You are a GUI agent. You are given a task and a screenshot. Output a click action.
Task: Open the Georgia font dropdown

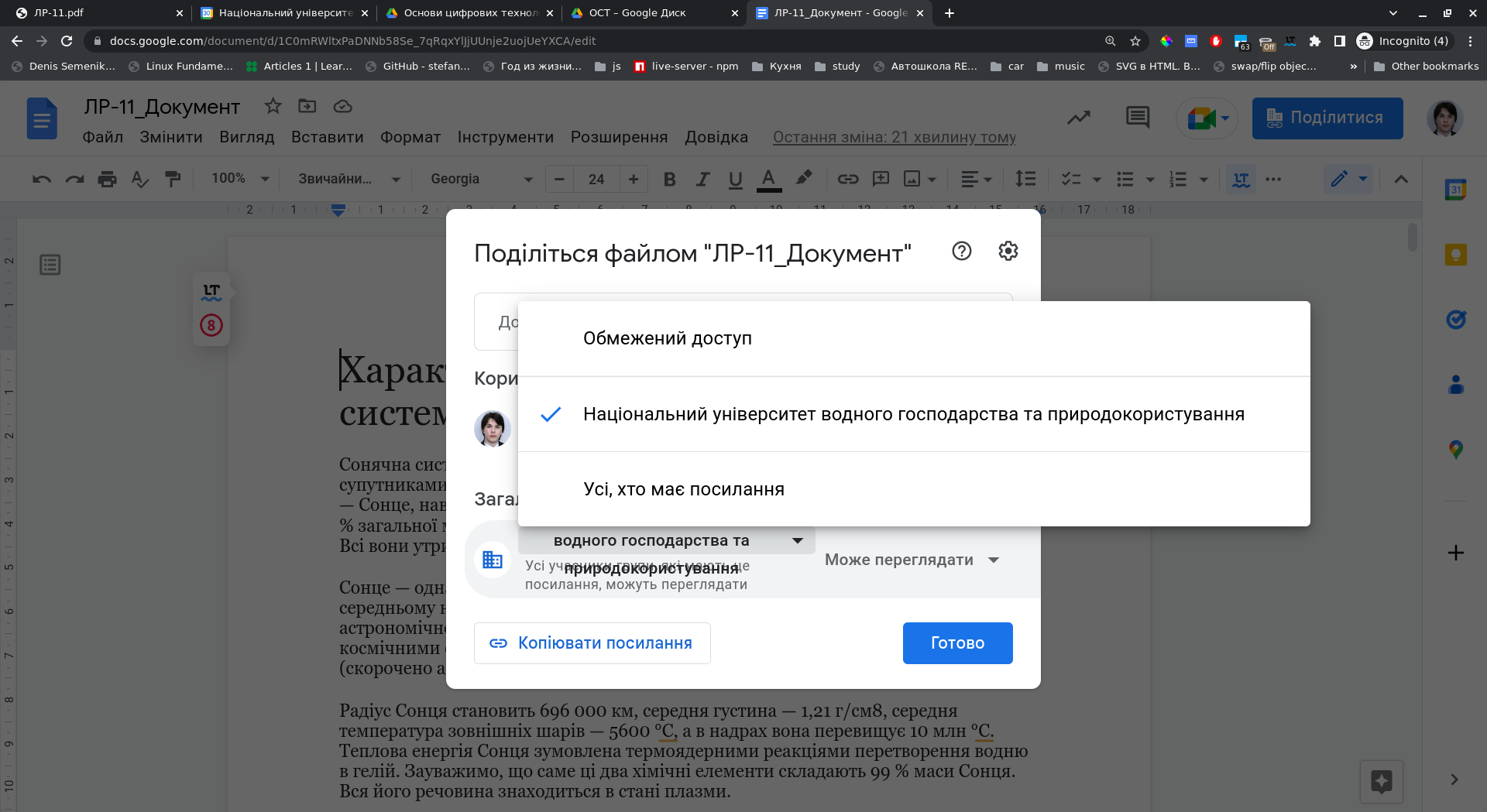point(480,179)
